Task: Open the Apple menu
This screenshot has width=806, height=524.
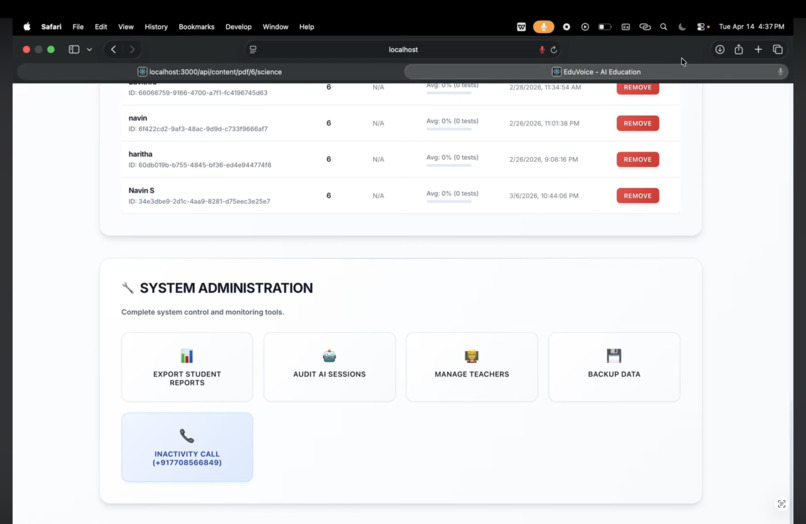Action: click(x=27, y=27)
